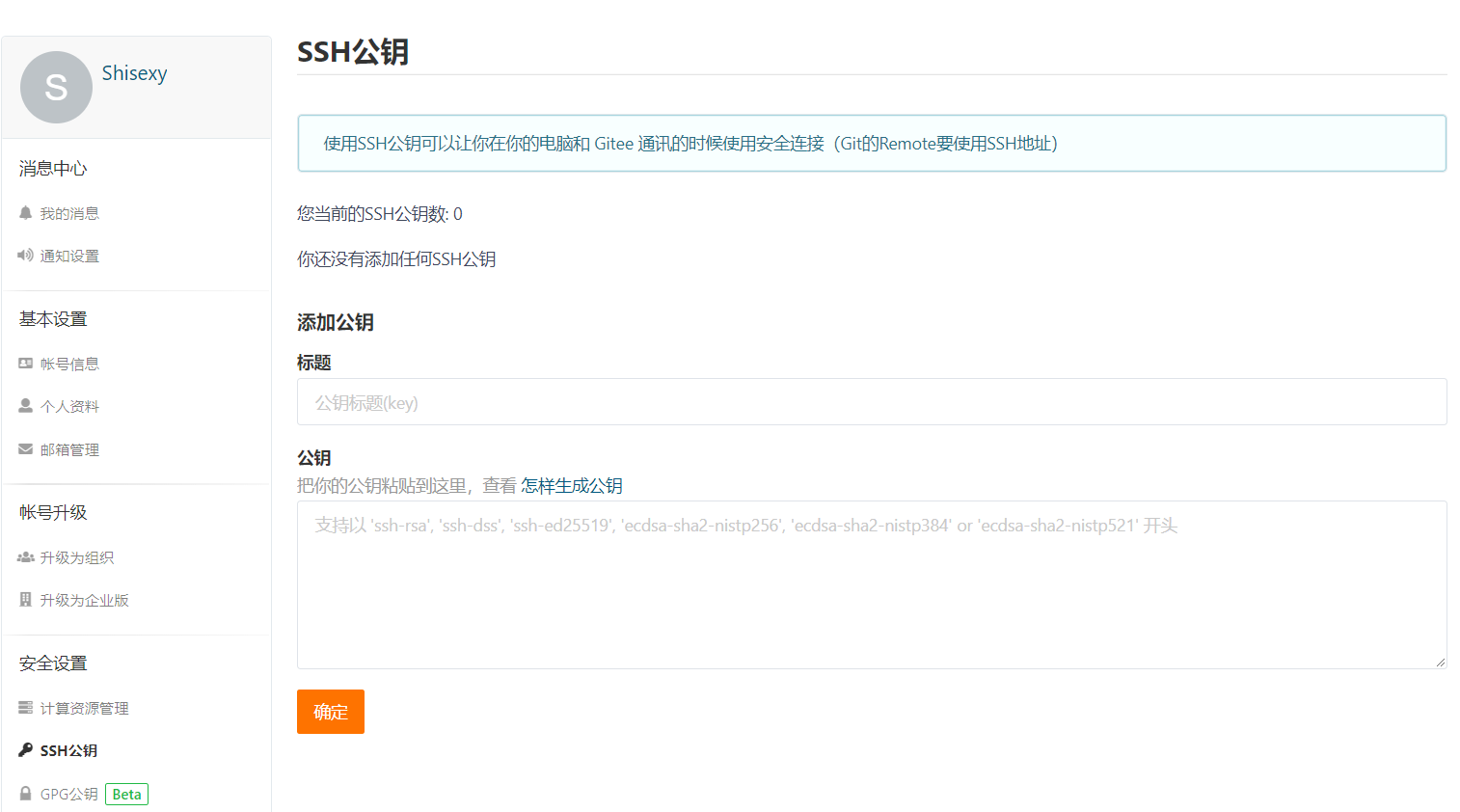The height and width of the screenshot is (812, 1460).
Task: Click the bold 公钥 field label
Action: (314, 458)
